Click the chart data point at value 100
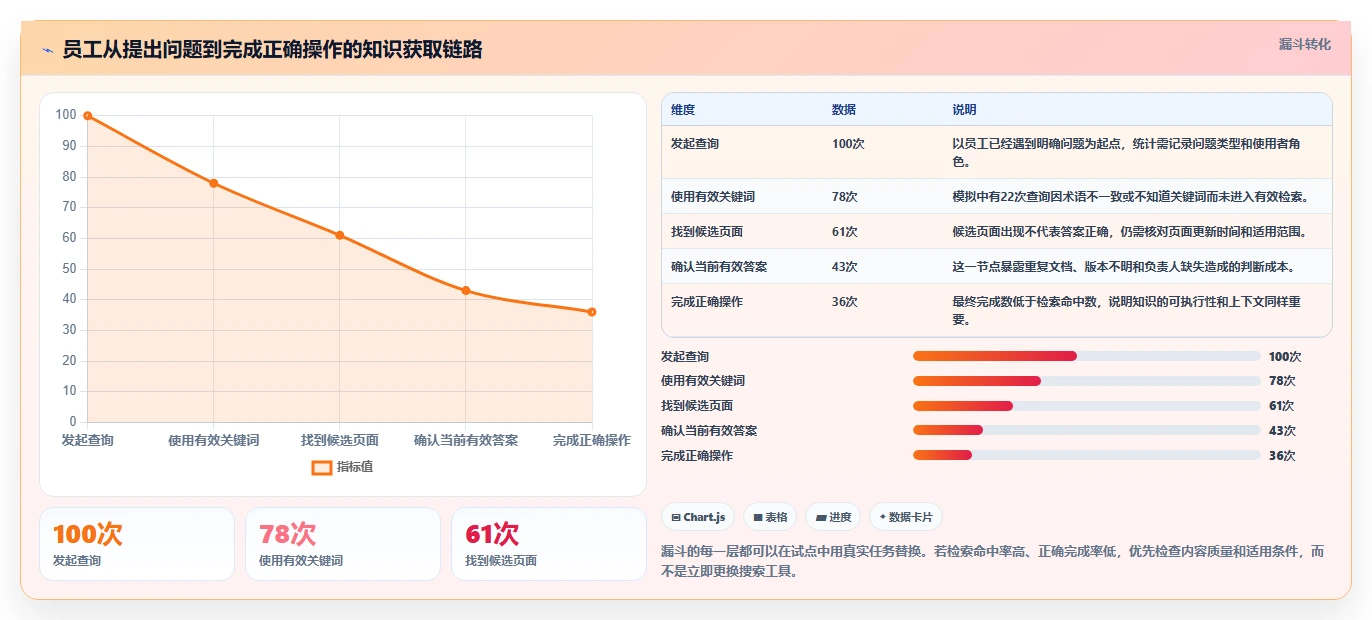The width and height of the screenshot is (1372, 620). [88, 116]
